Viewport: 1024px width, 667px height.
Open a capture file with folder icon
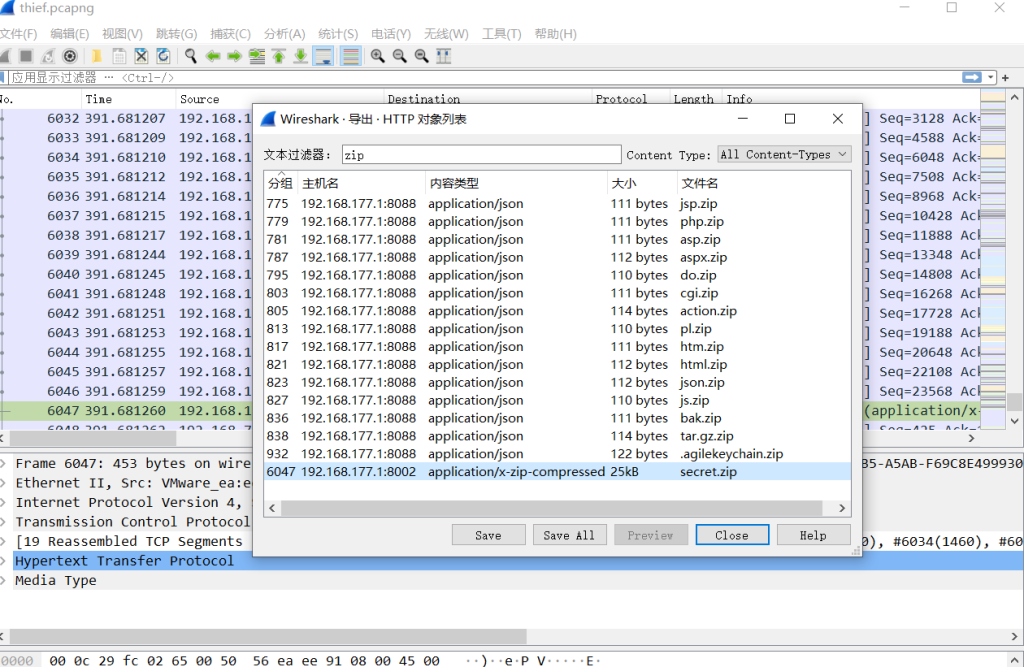[x=97, y=56]
